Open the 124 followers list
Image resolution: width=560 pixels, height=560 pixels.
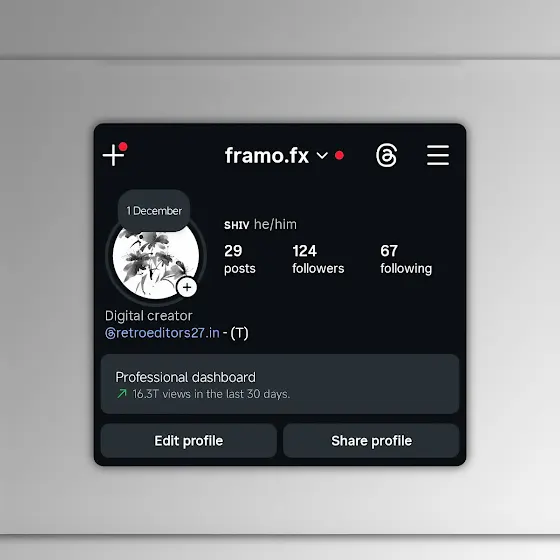coord(318,259)
